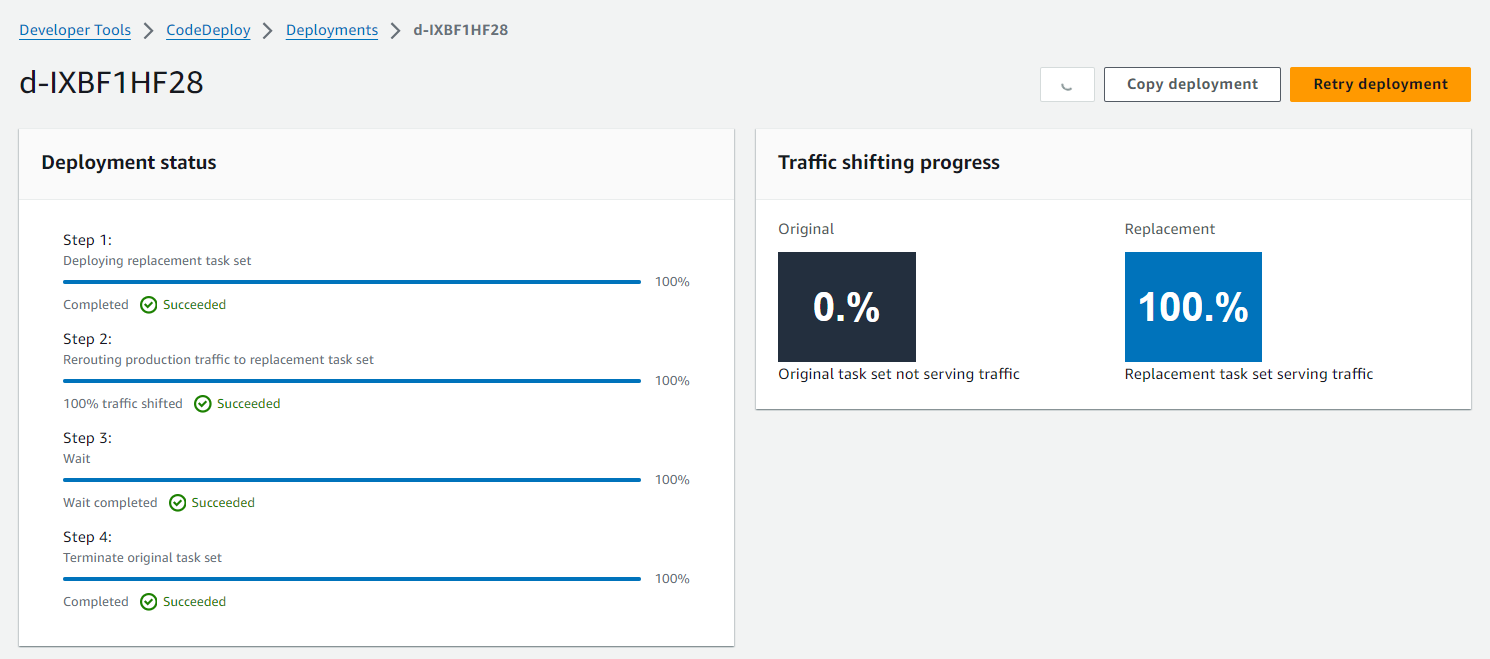
Task: Click the Traffic shifting progress heading
Action: click(889, 163)
